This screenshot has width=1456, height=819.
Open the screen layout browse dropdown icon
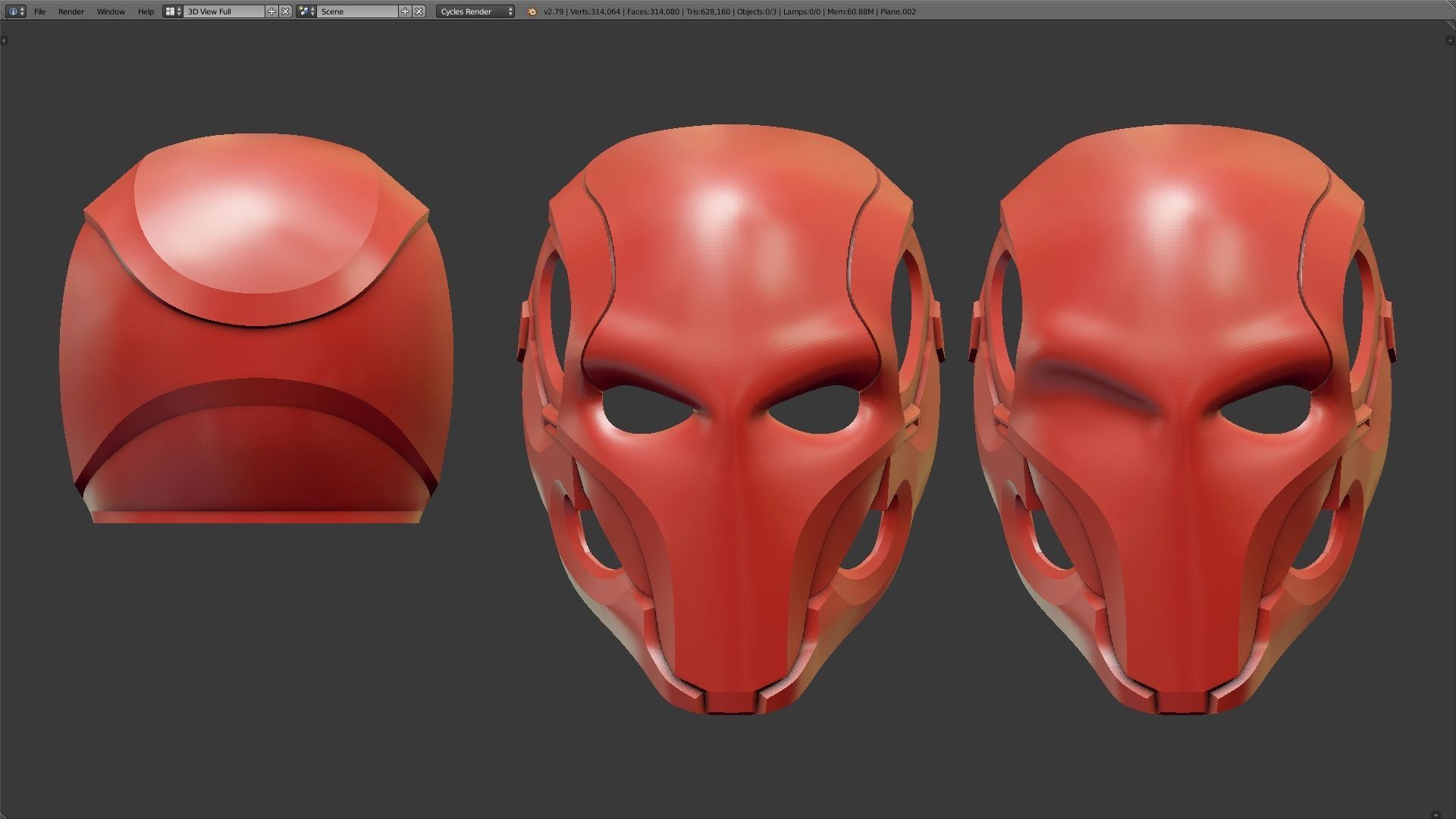[x=174, y=11]
